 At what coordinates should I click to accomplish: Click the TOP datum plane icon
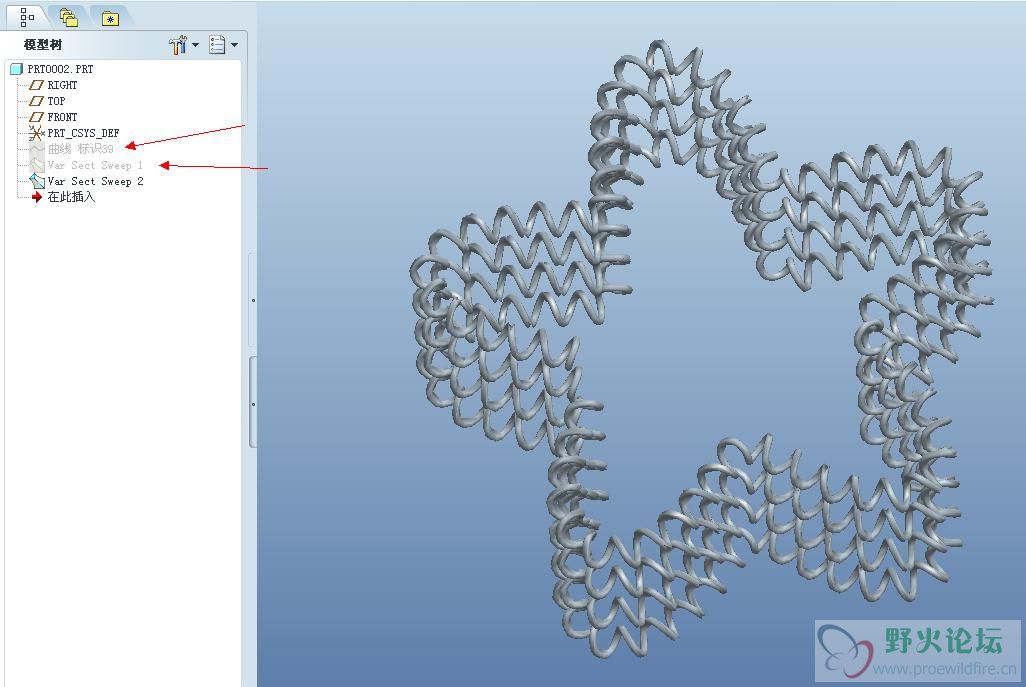[37, 101]
